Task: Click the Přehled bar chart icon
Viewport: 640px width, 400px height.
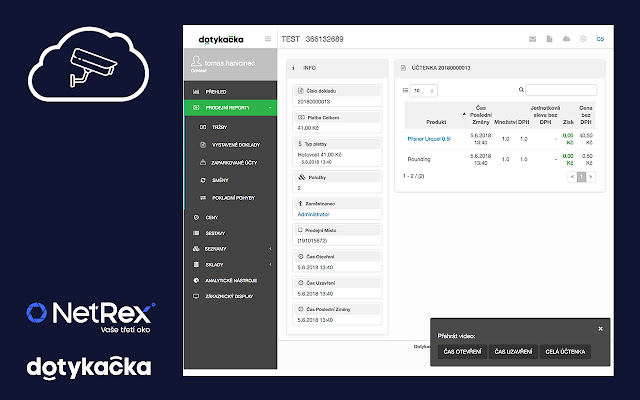Action: pyautogui.click(x=196, y=92)
